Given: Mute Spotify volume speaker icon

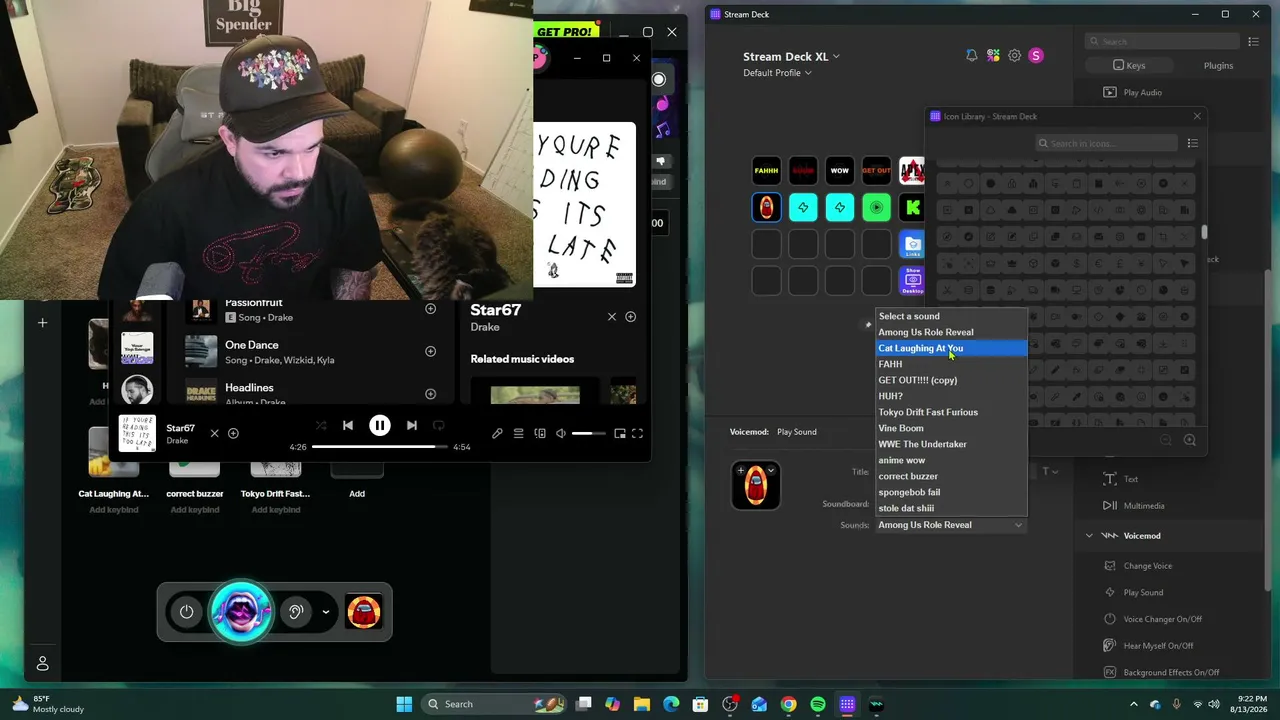Looking at the screenshot, I should [561, 433].
